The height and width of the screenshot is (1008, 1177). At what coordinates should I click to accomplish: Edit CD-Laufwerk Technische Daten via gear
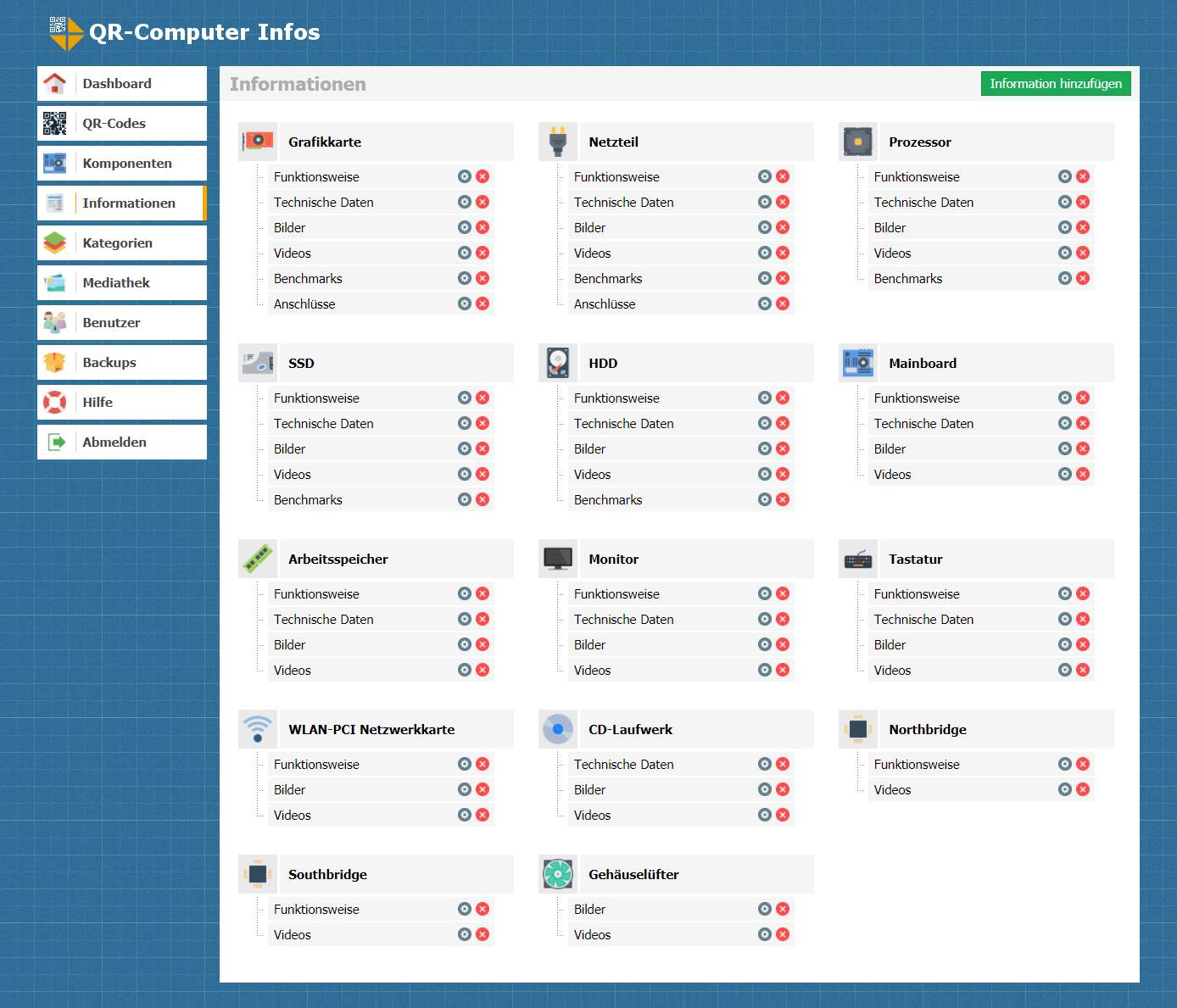tap(765, 764)
